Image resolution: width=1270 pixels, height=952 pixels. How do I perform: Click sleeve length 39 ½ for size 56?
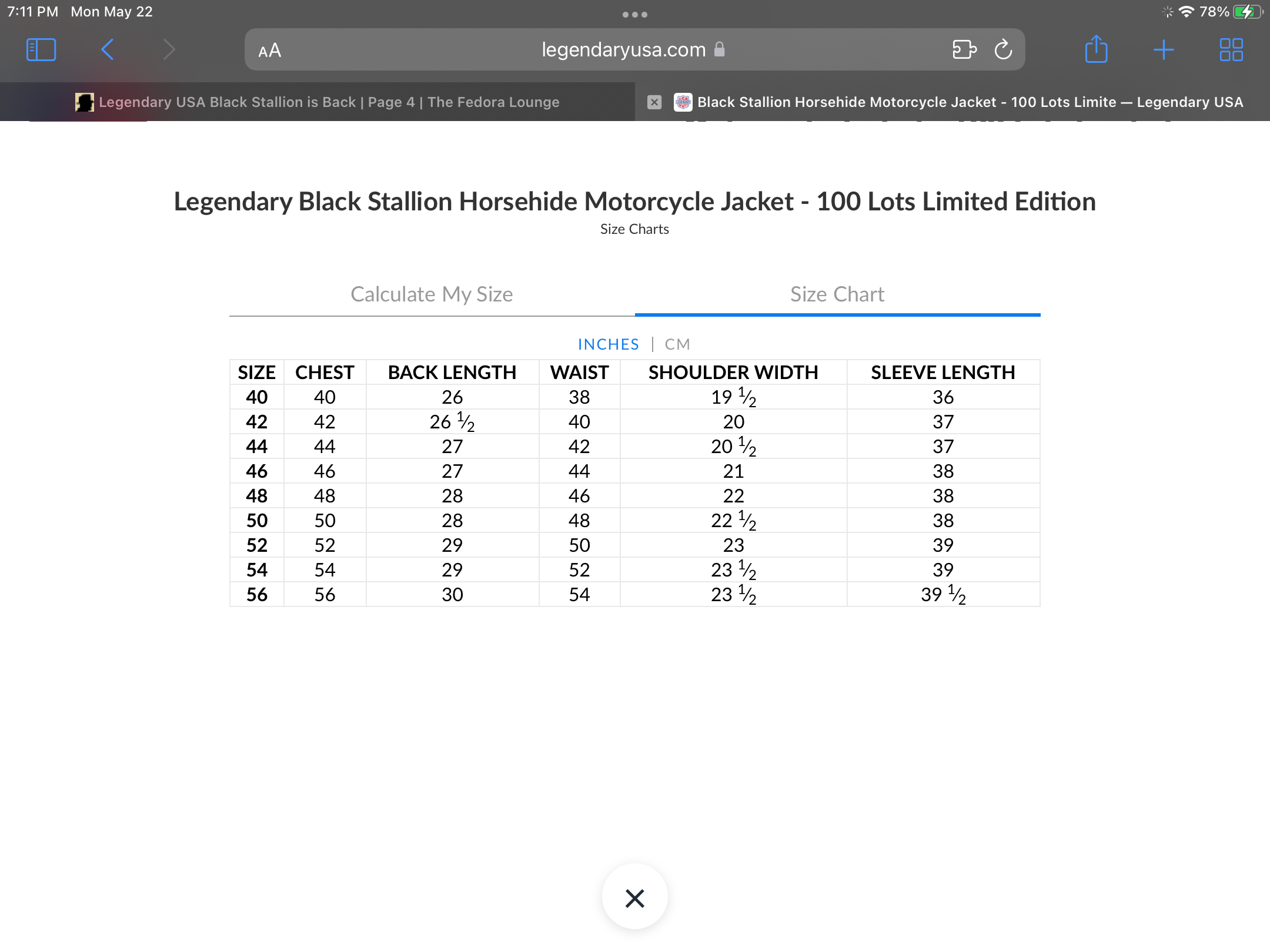coord(943,595)
